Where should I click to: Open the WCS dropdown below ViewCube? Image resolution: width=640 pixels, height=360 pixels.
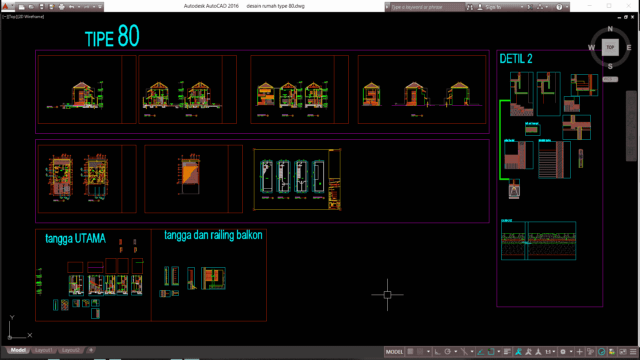pos(610,79)
